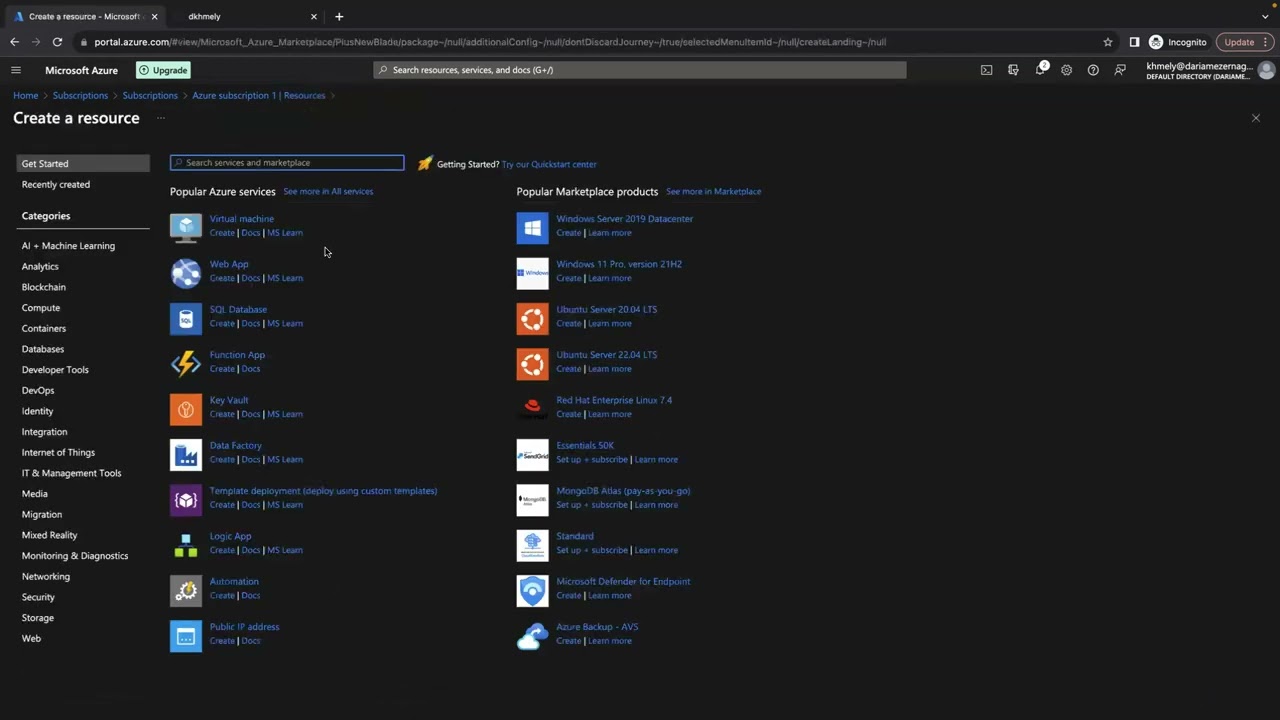Open Docs link under Web App
The image size is (1280, 720).
(250, 278)
